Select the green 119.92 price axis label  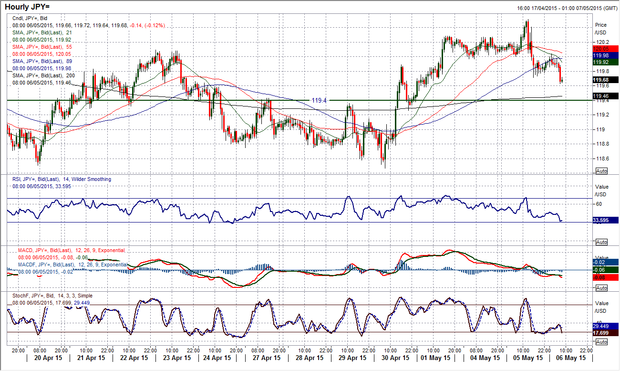pos(605,62)
